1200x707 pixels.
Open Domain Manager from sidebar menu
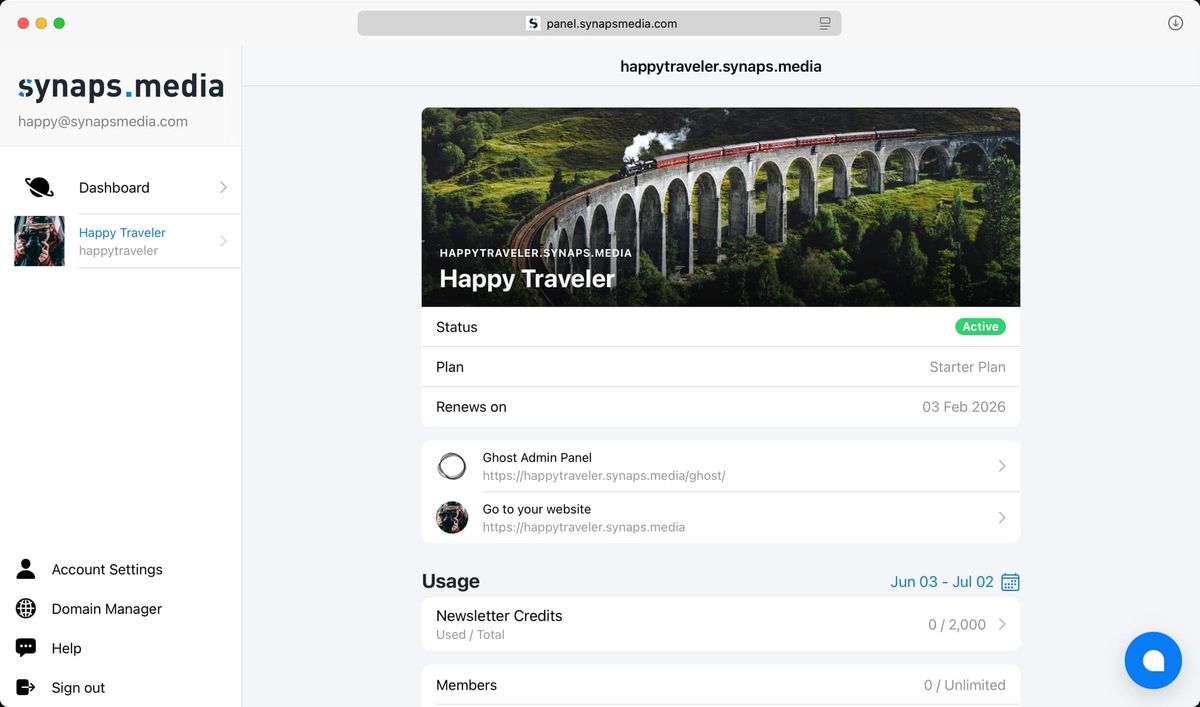(x=106, y=608)
